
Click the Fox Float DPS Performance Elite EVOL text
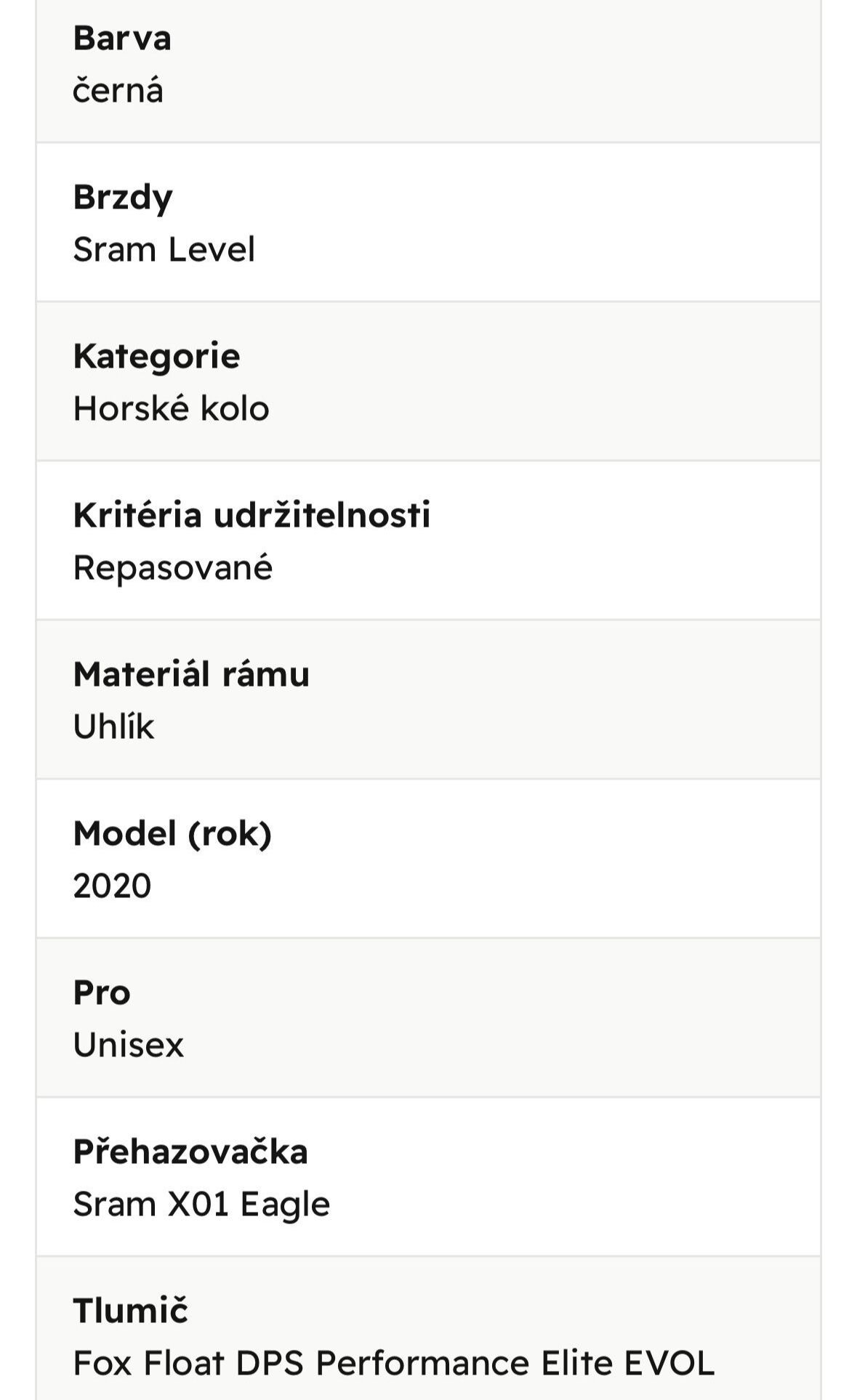tap(394, 1364)
